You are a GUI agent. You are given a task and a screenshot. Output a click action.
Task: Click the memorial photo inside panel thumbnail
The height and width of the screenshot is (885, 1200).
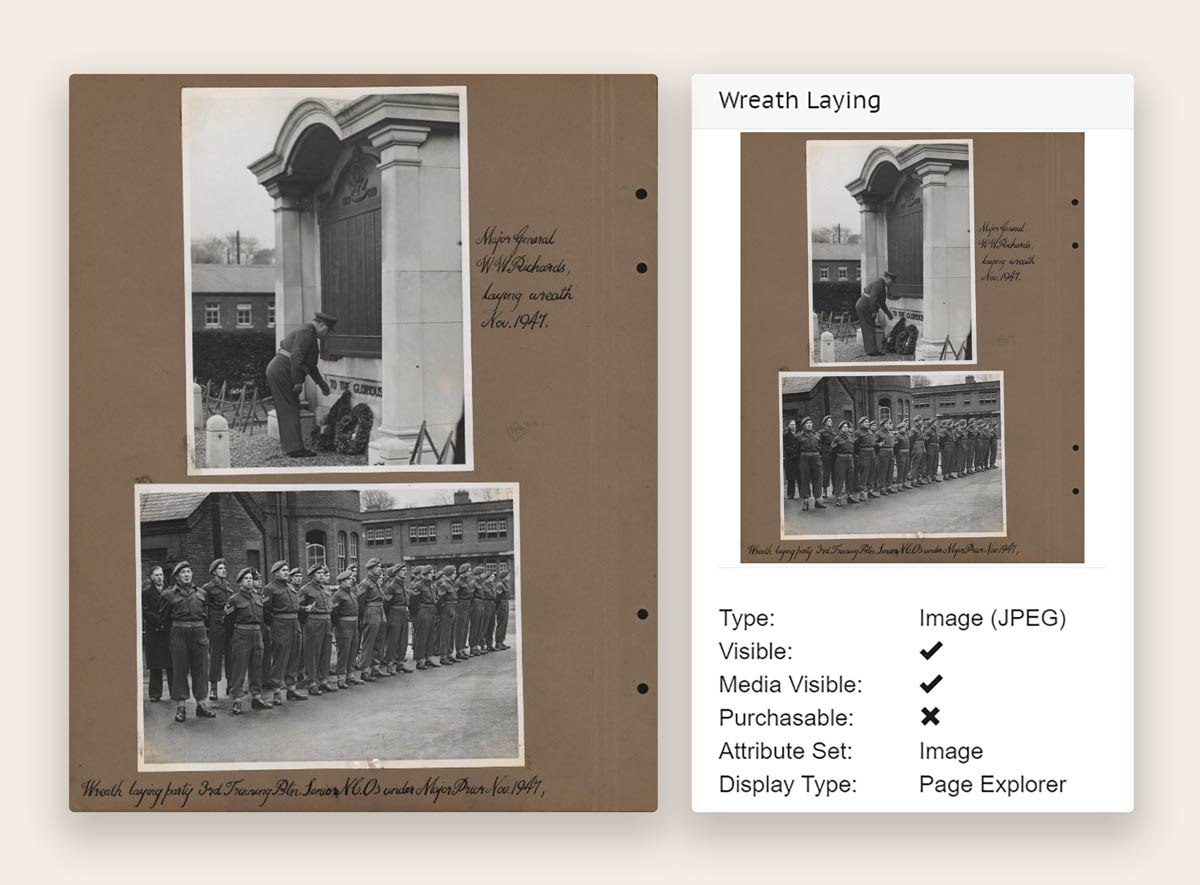click(x=890, y=252)
